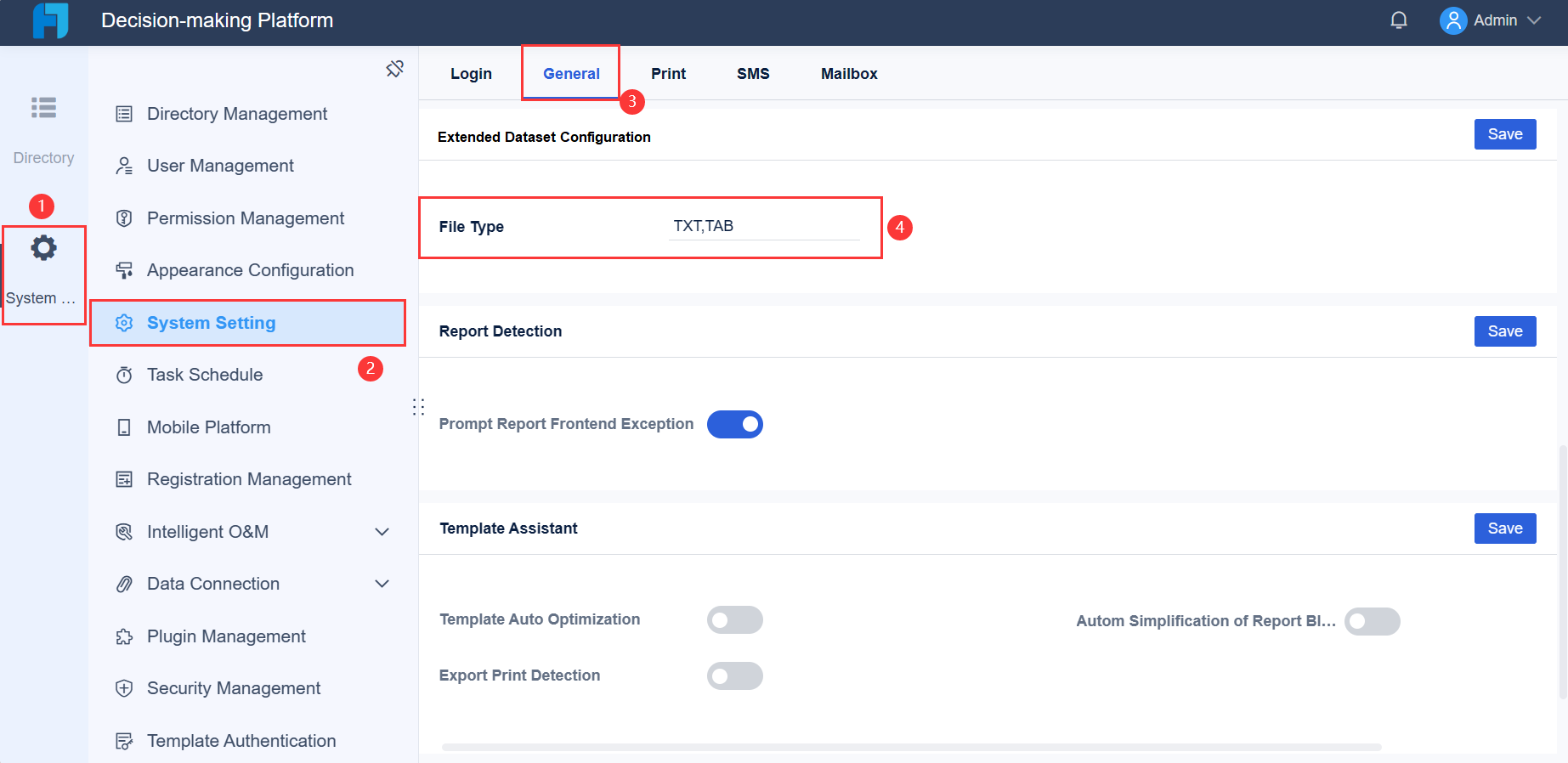Unpin the sidebar with the pin icon

tap(394, 69)
